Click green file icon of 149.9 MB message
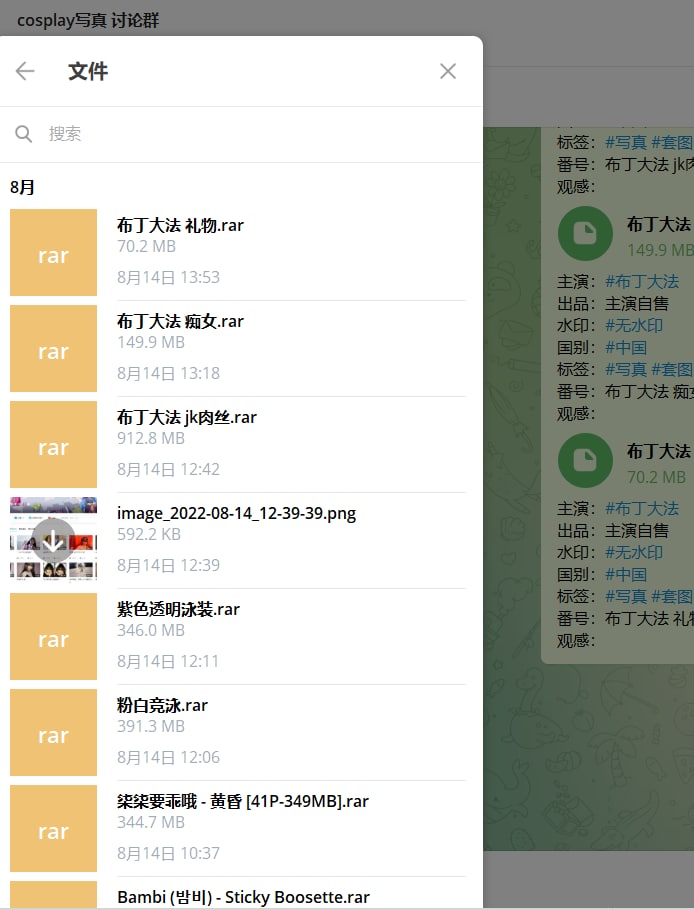 click(585, 233)
